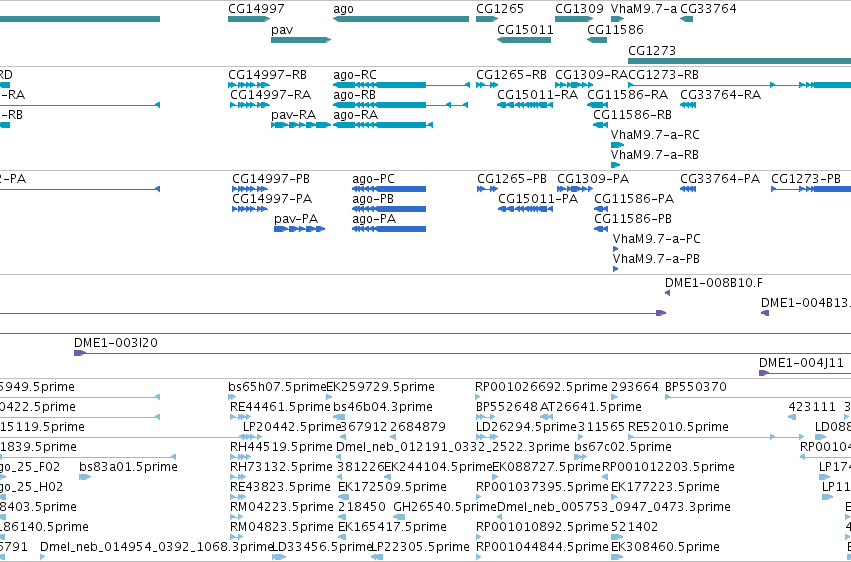This screenshot has height=562, width=851.
Task: Click the ago-RC transcript glyph
Action: click(401, 85)
